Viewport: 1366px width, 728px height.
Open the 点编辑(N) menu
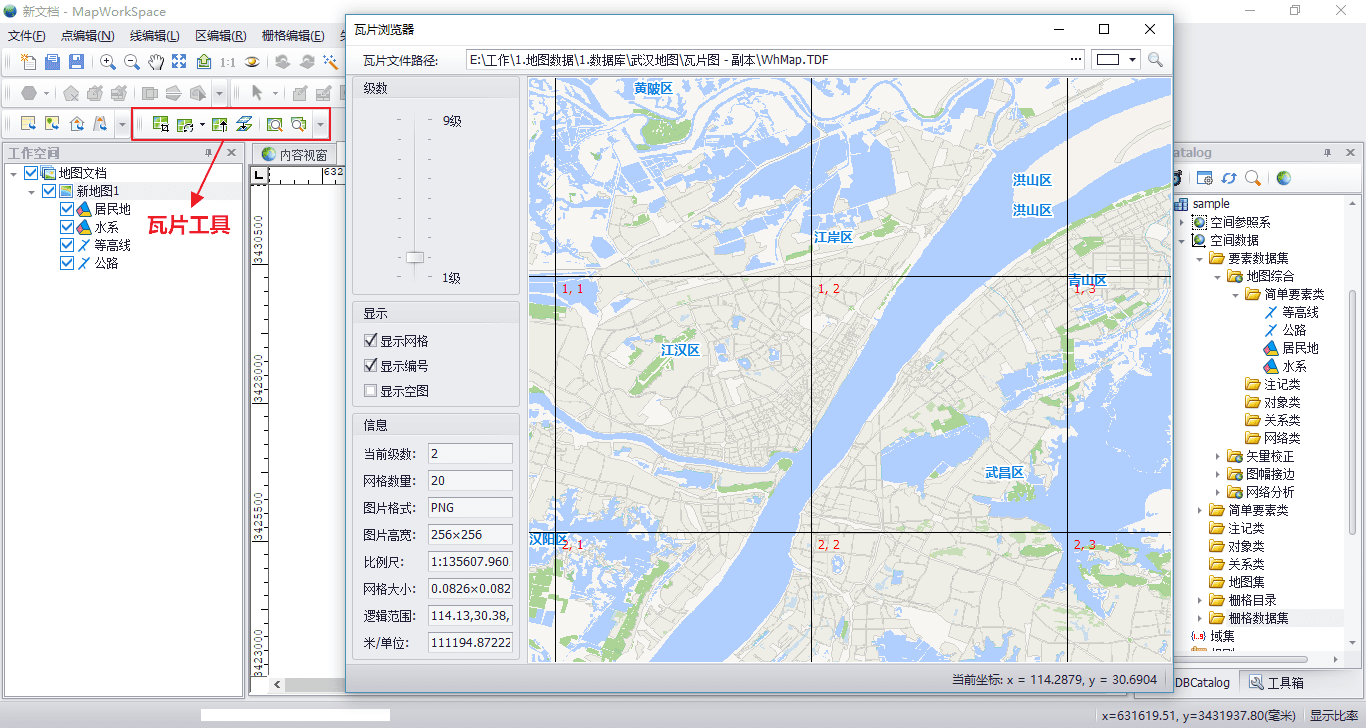pos(88,36)
